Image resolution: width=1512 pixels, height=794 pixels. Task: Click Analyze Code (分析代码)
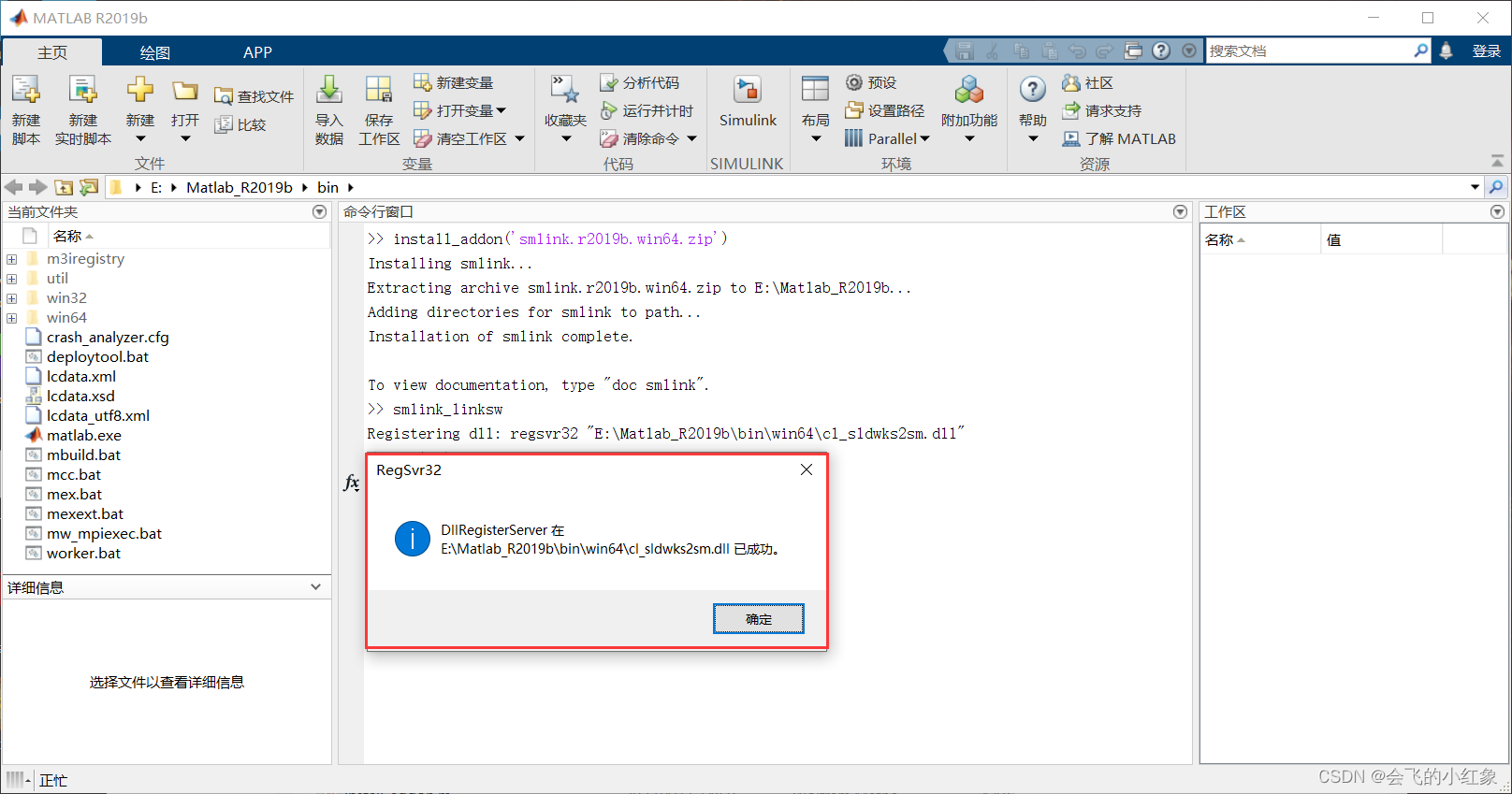tap(640, 82)
